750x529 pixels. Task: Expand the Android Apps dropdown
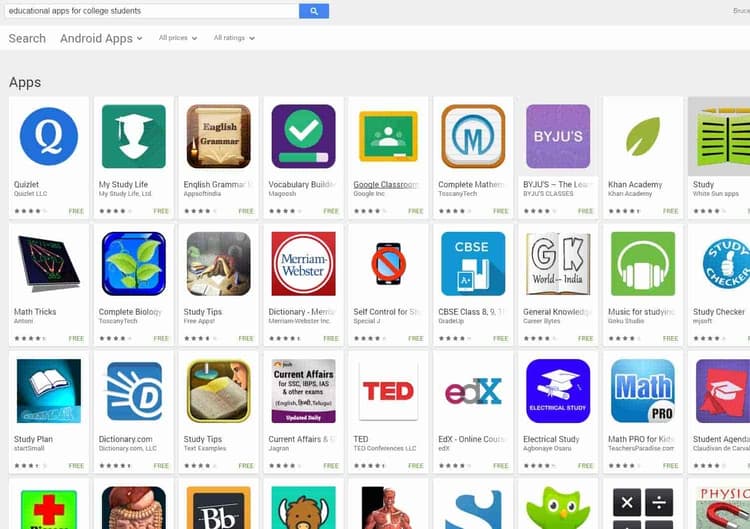101,38
